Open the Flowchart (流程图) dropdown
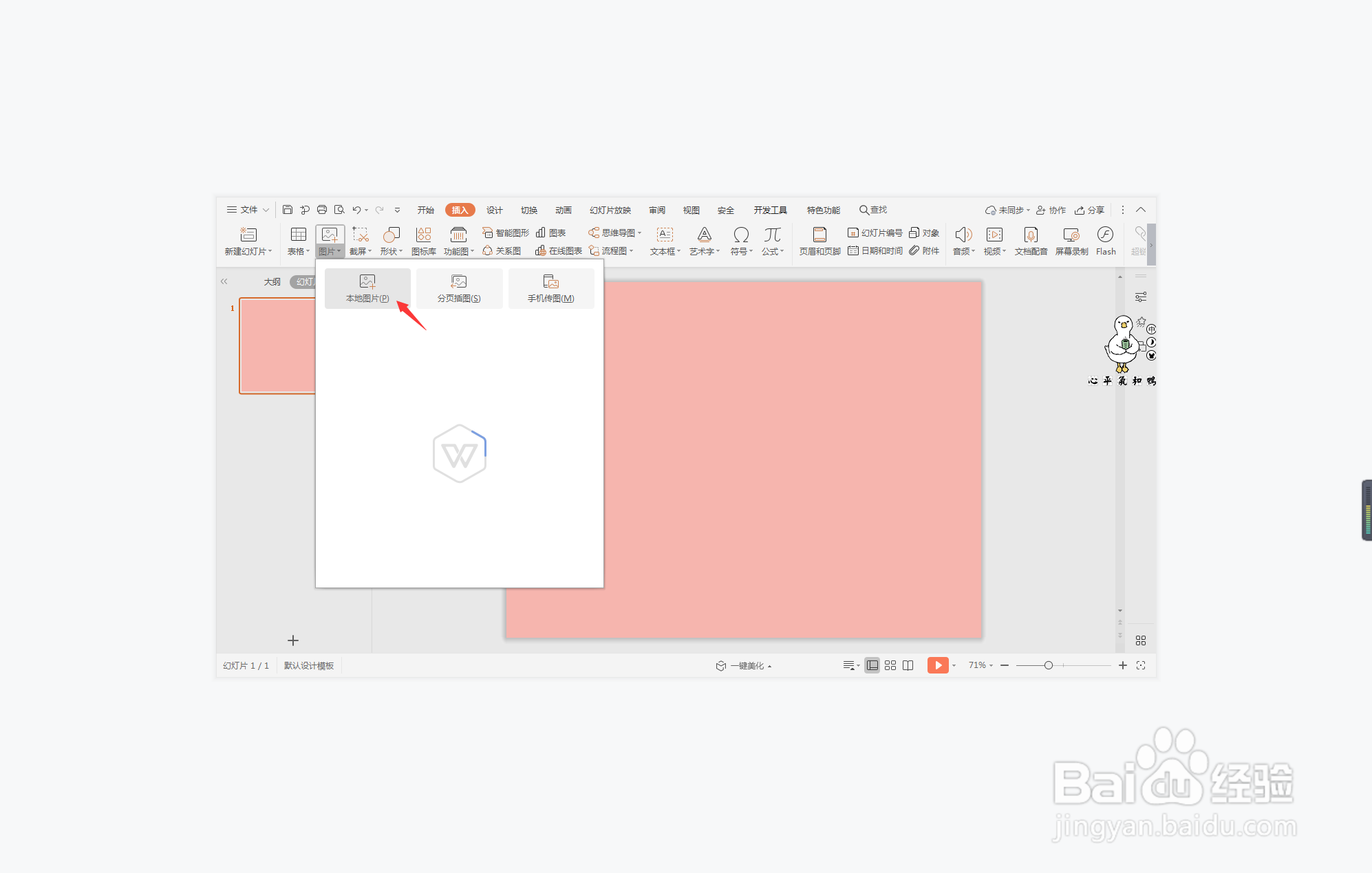Viewport: 1372px width, 873px height. 611,251
